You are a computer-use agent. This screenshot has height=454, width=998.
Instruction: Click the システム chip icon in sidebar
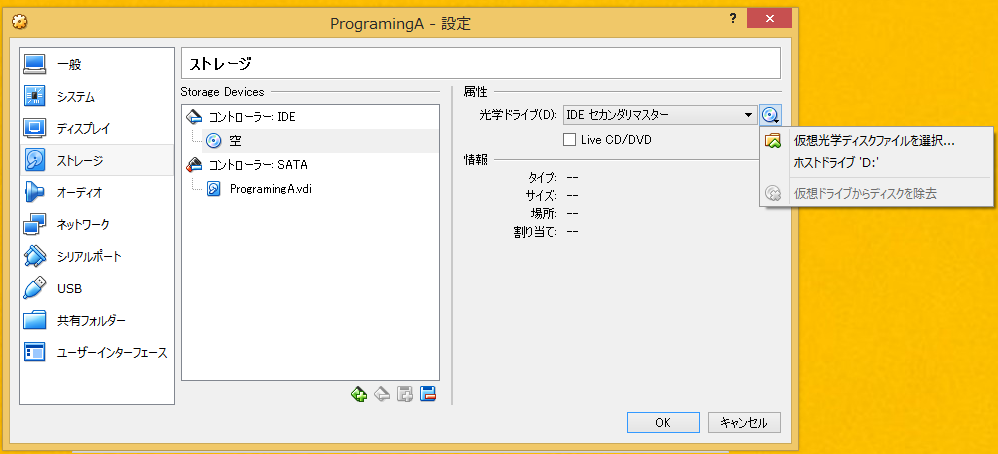point(35,96)
